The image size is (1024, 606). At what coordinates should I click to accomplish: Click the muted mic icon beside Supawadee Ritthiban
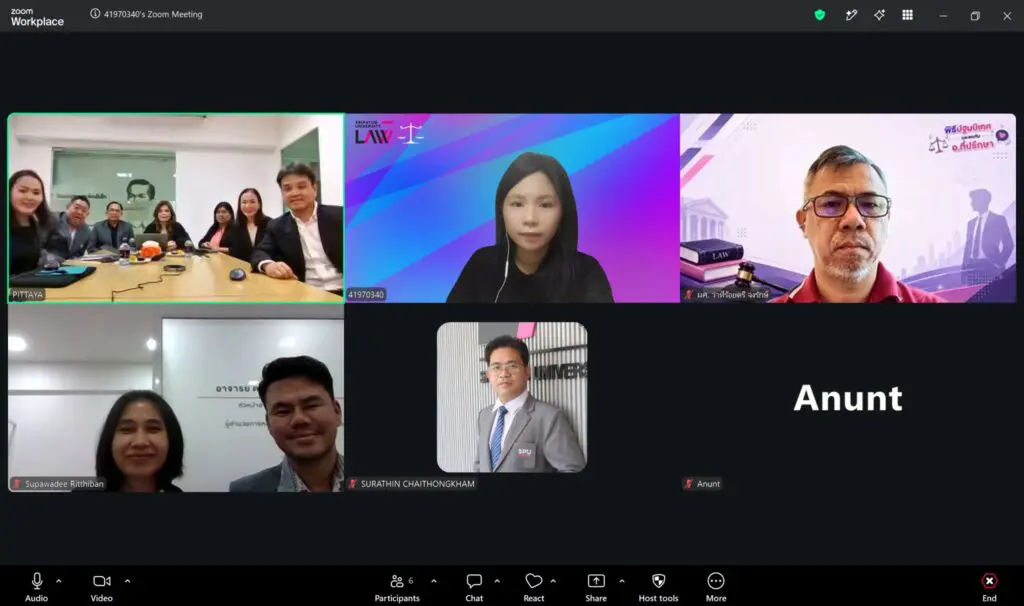(17, 484)
